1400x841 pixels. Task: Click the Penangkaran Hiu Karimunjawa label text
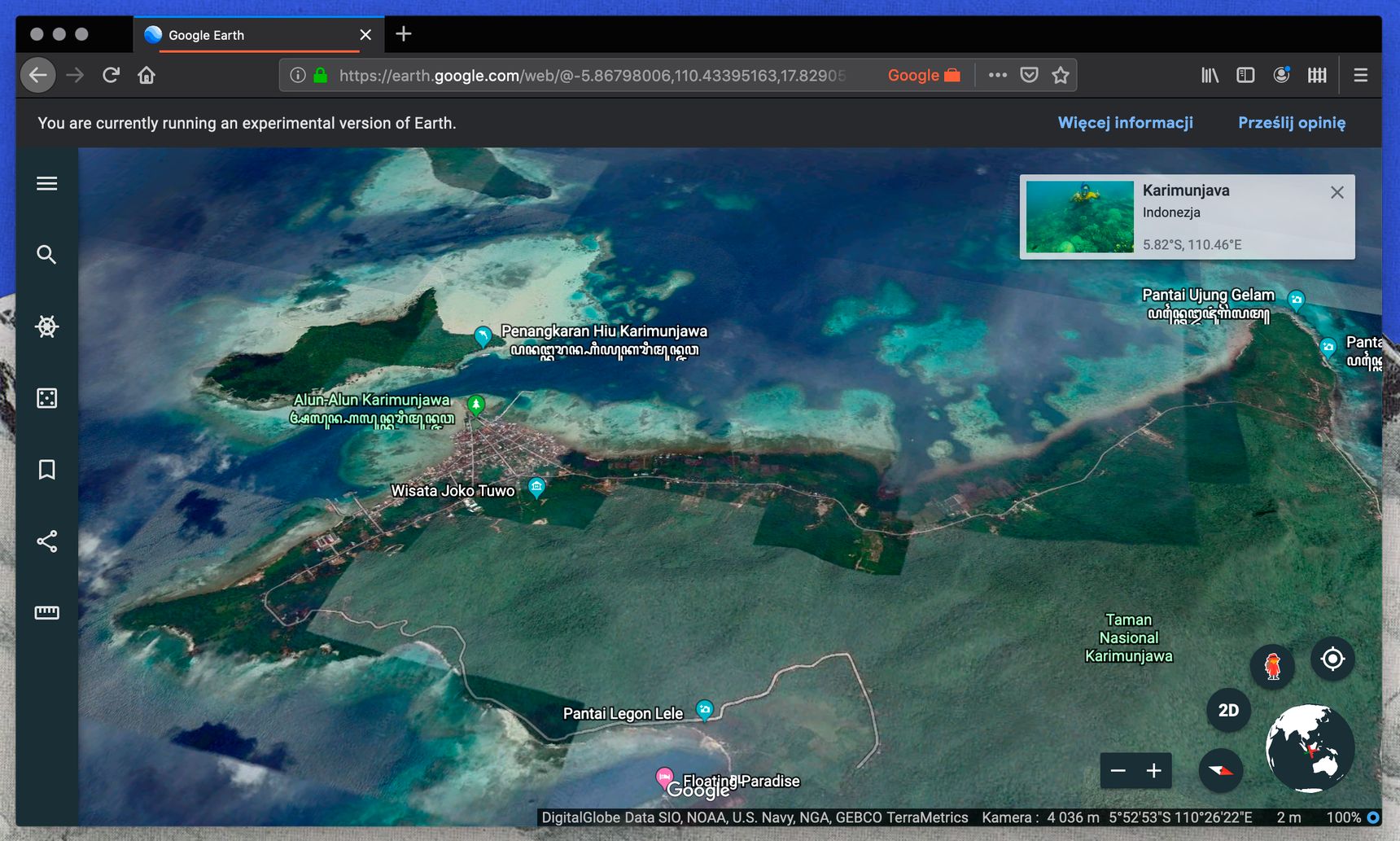coord(604,331)
